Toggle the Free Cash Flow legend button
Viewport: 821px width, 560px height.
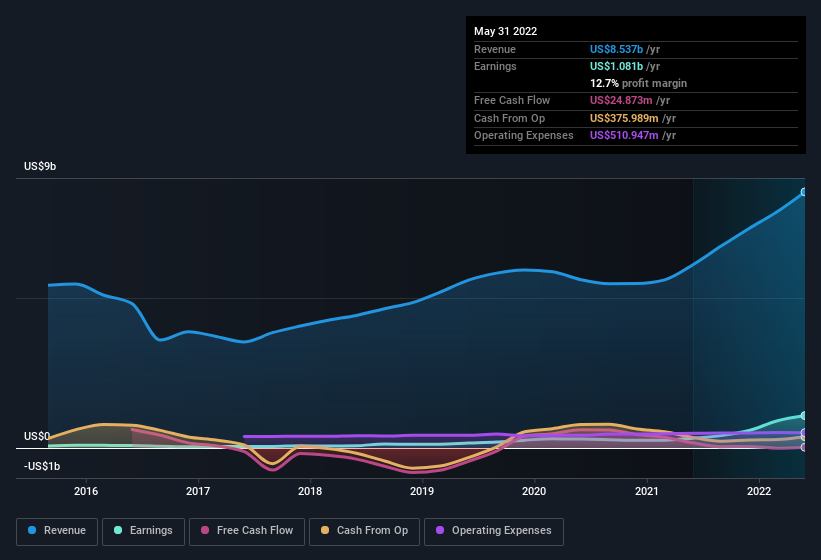tap(247, 531)
